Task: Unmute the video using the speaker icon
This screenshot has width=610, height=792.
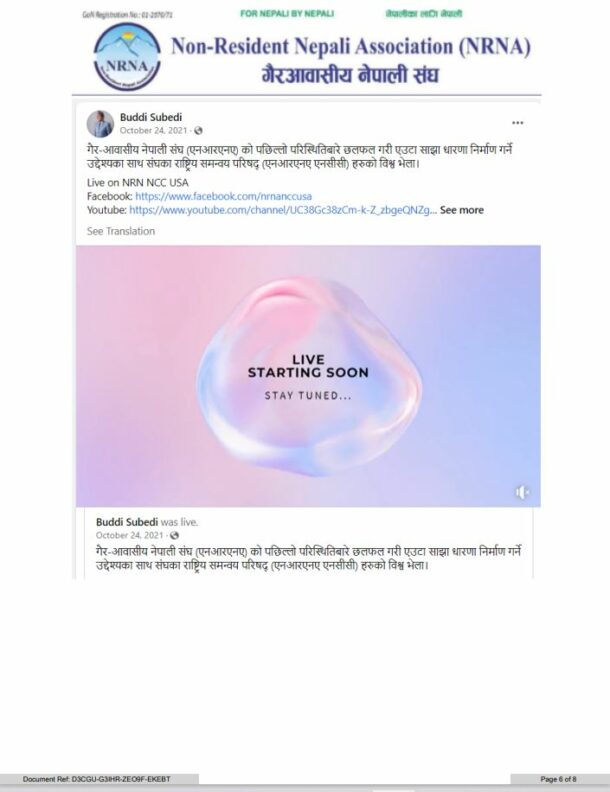Action: click(x=523, y=491)
